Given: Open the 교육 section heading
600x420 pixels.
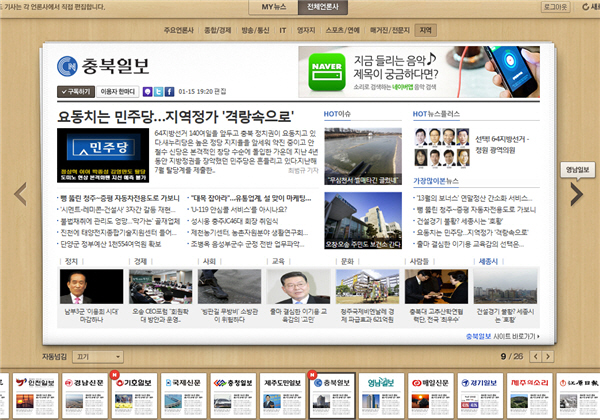Looking at the screenshot, I should 278,261.
